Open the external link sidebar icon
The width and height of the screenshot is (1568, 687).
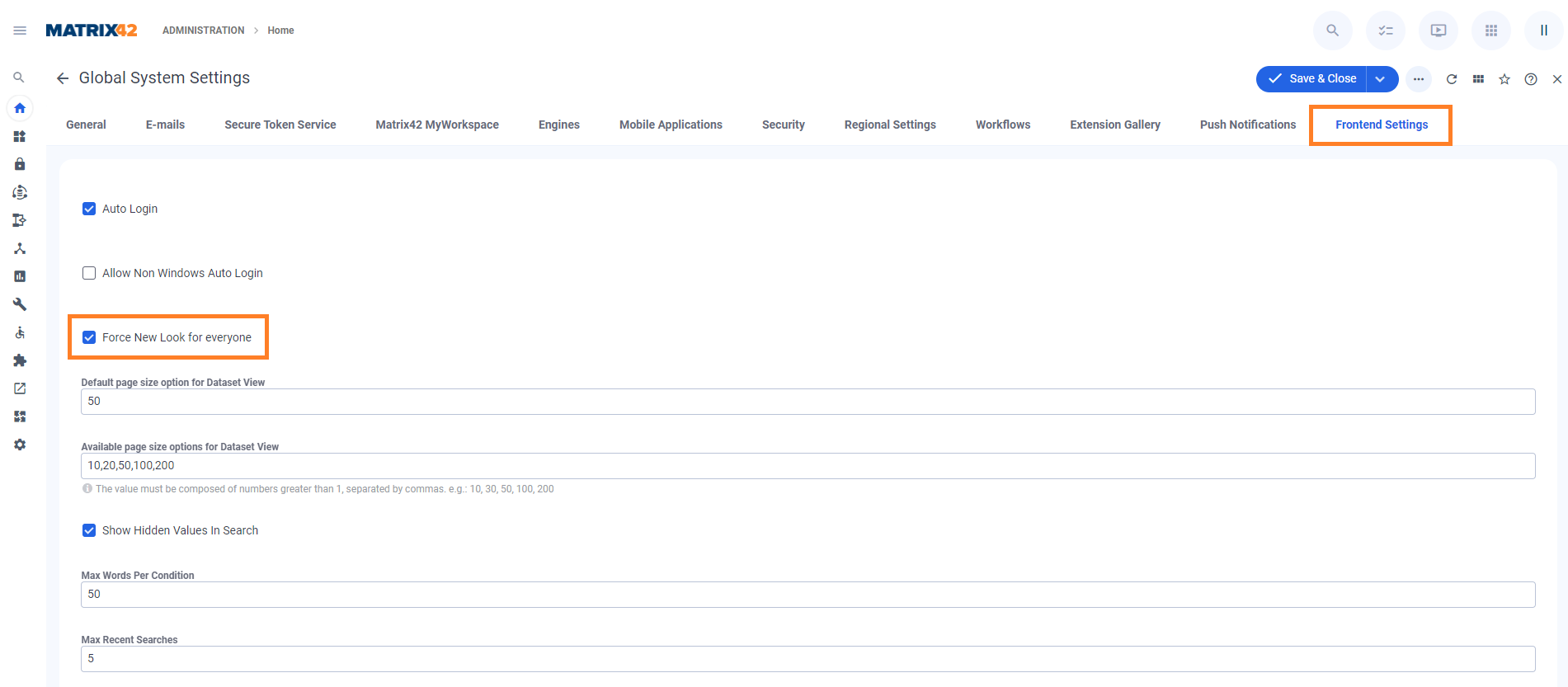tap(20, 388)
